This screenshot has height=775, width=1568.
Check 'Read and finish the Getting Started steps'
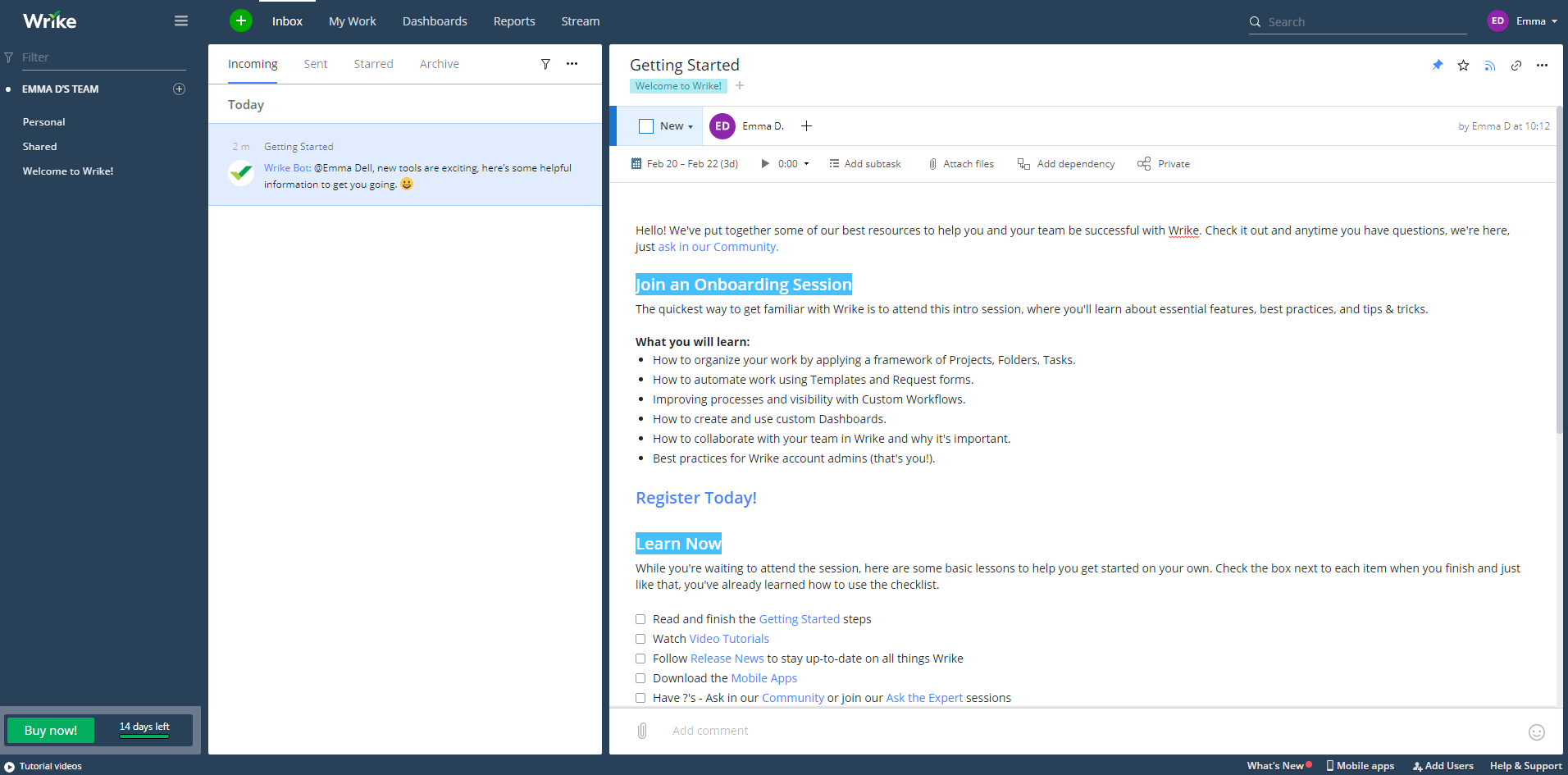(640, 619)
